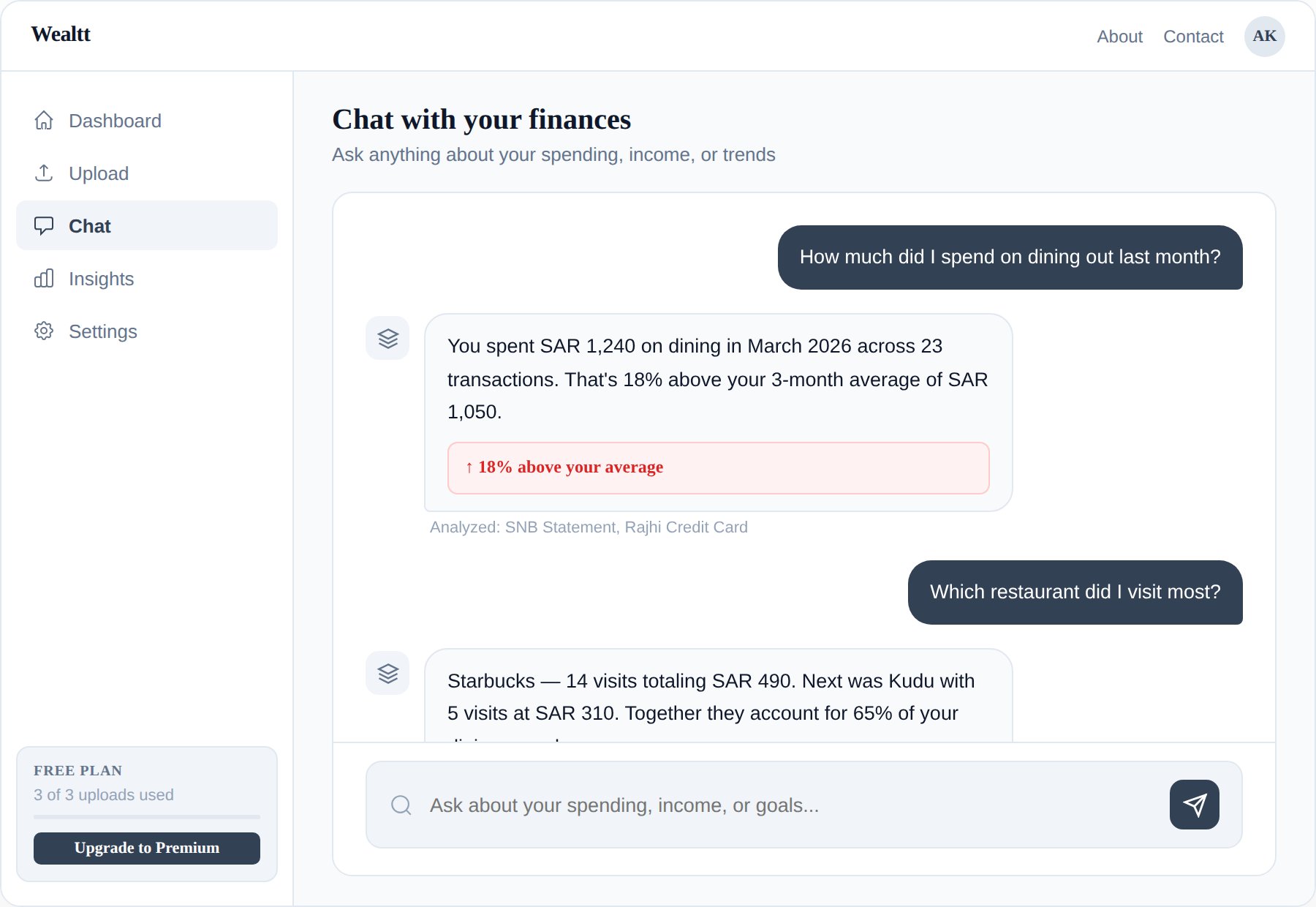Viewport: 1316px width, 907px height.
Task: Open the Contact page
Action: [1193, 37]
